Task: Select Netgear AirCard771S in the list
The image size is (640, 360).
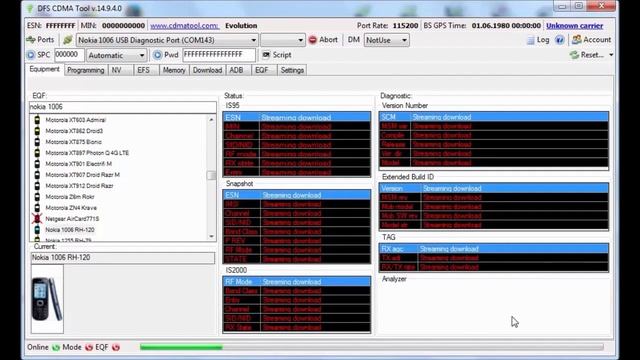Action: [x=72, y=219]
